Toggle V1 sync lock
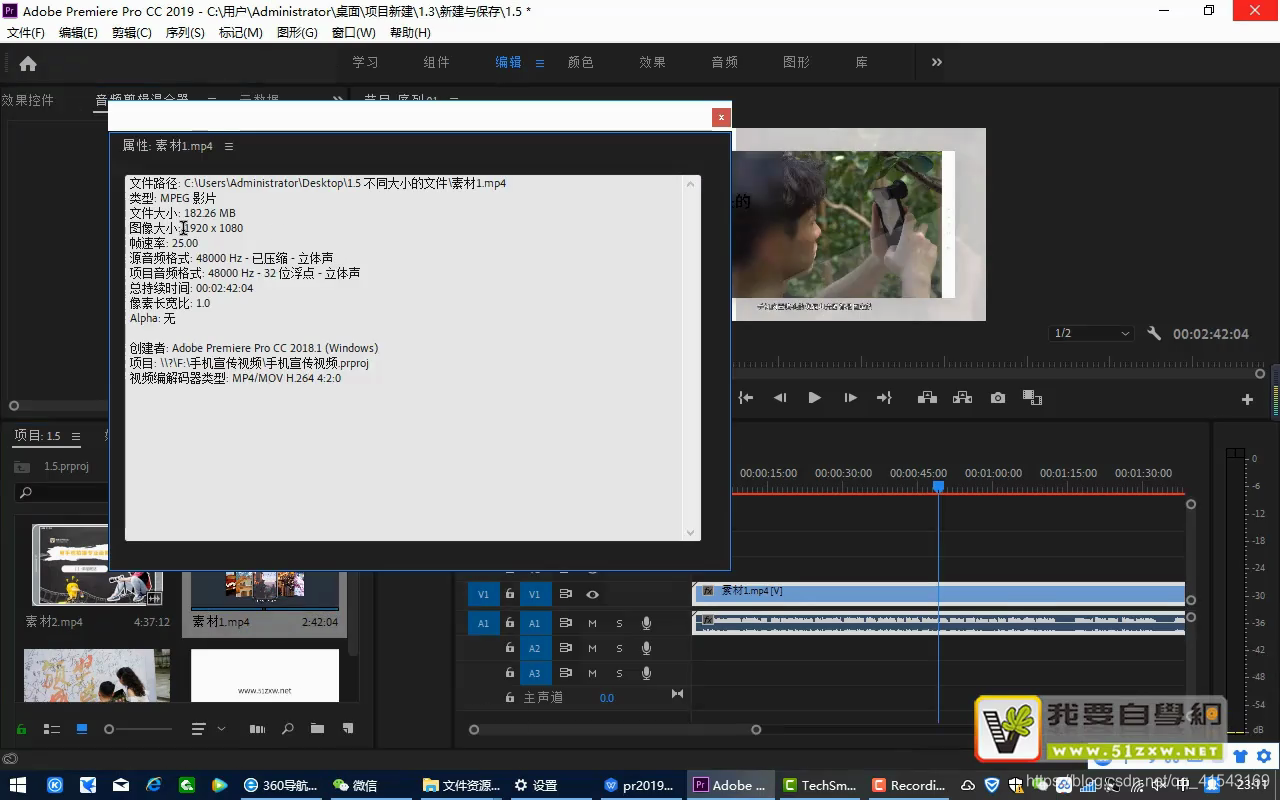 (x=565, y=594)
